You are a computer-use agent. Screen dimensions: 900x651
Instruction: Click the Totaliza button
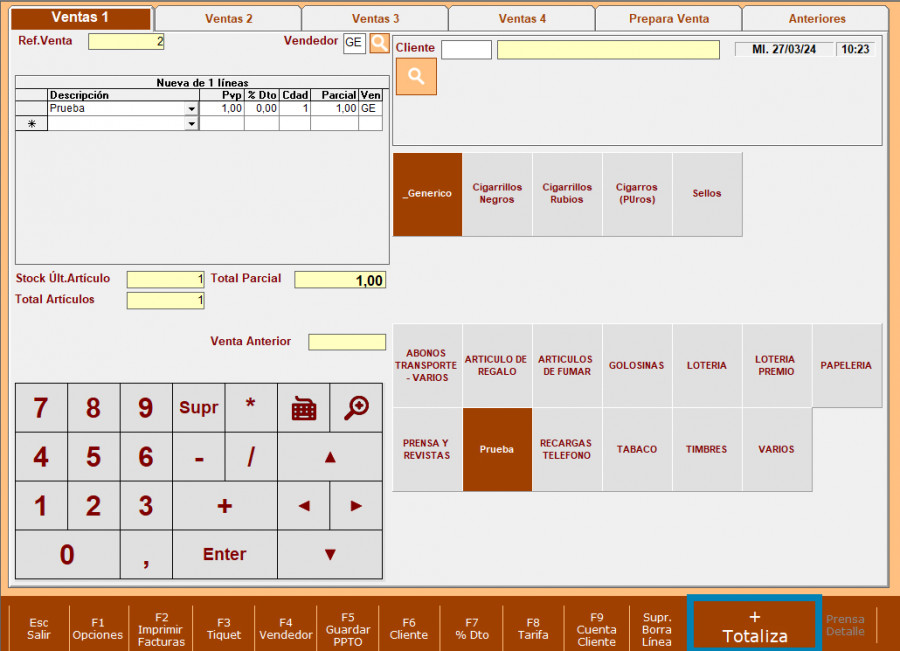[x=755, y=626]
